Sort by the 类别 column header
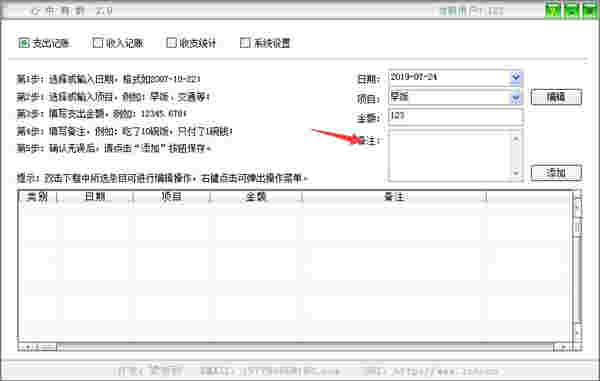The width and height of the screenshot is (600, 381). coord(38,197)
